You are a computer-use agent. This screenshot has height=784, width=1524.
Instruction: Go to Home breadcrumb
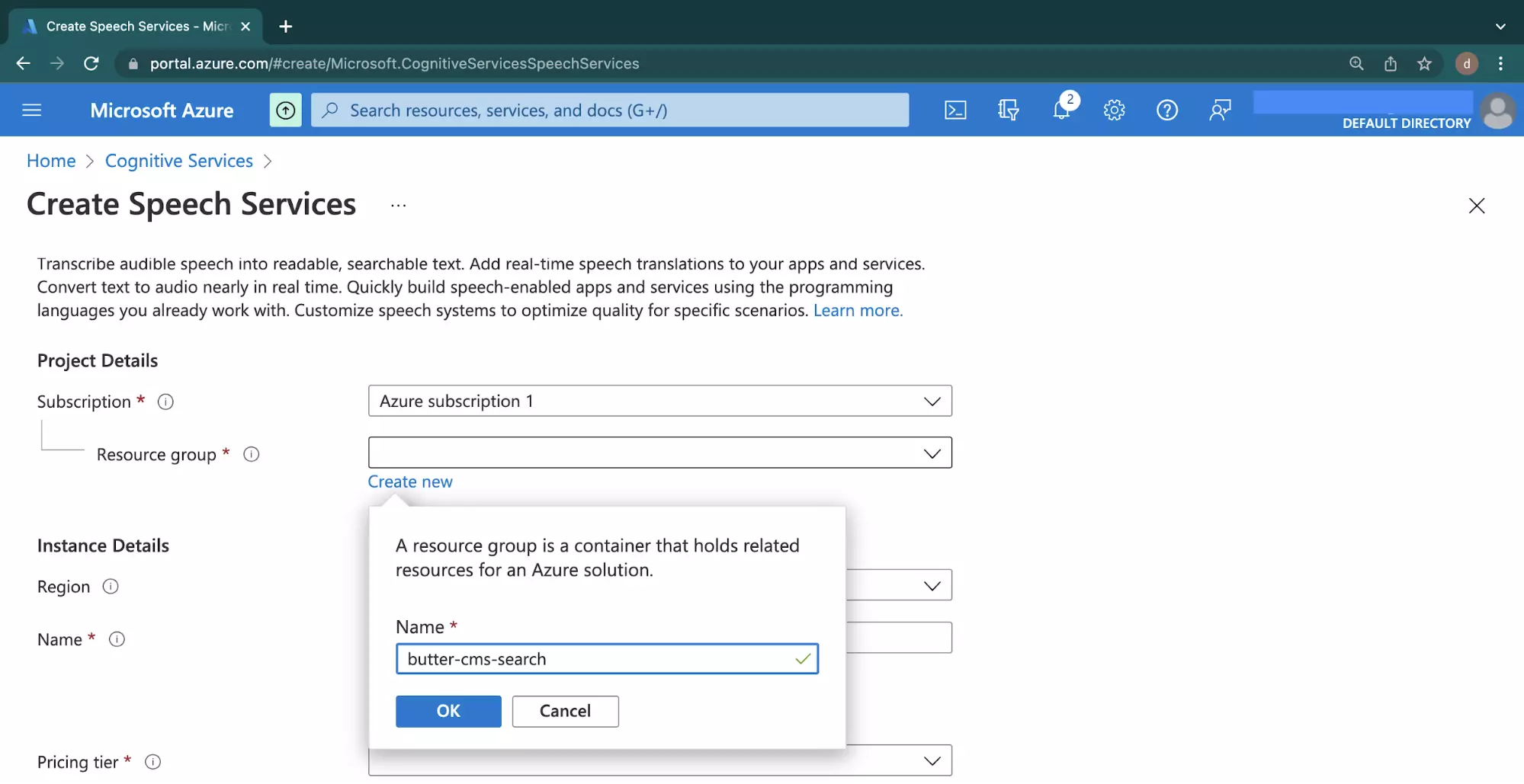pyautogui.click(x=51, y=161)
